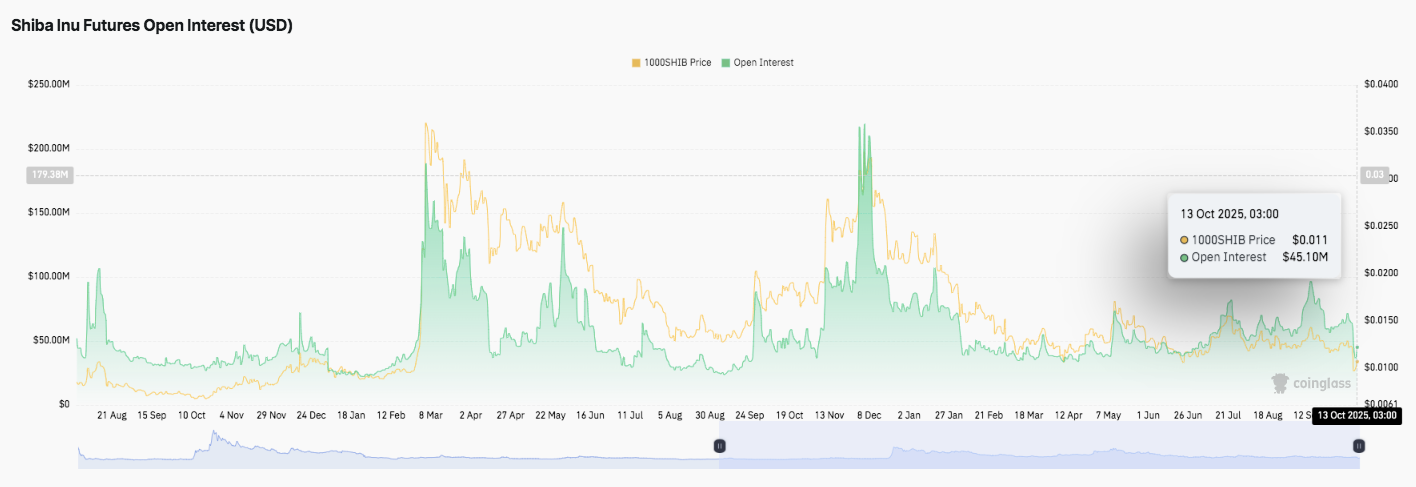Click the tooltip value $0.011
The height and width of the screenshot is (487, 1416).
click(1310, 240)
